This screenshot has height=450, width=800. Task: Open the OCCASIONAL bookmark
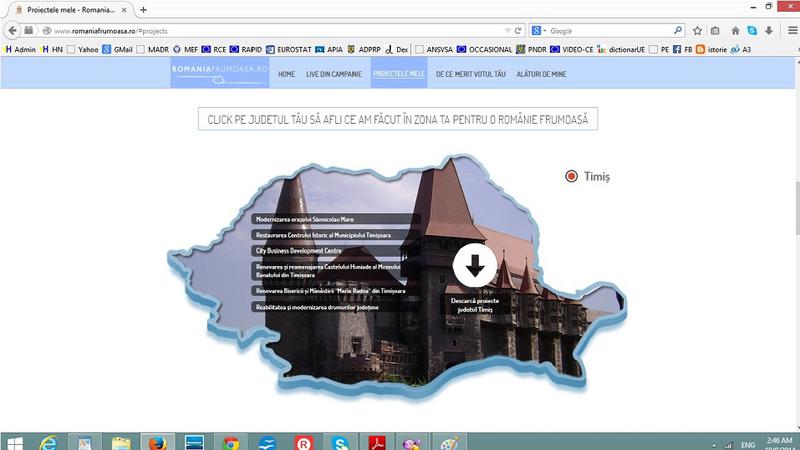coord(485,49)
